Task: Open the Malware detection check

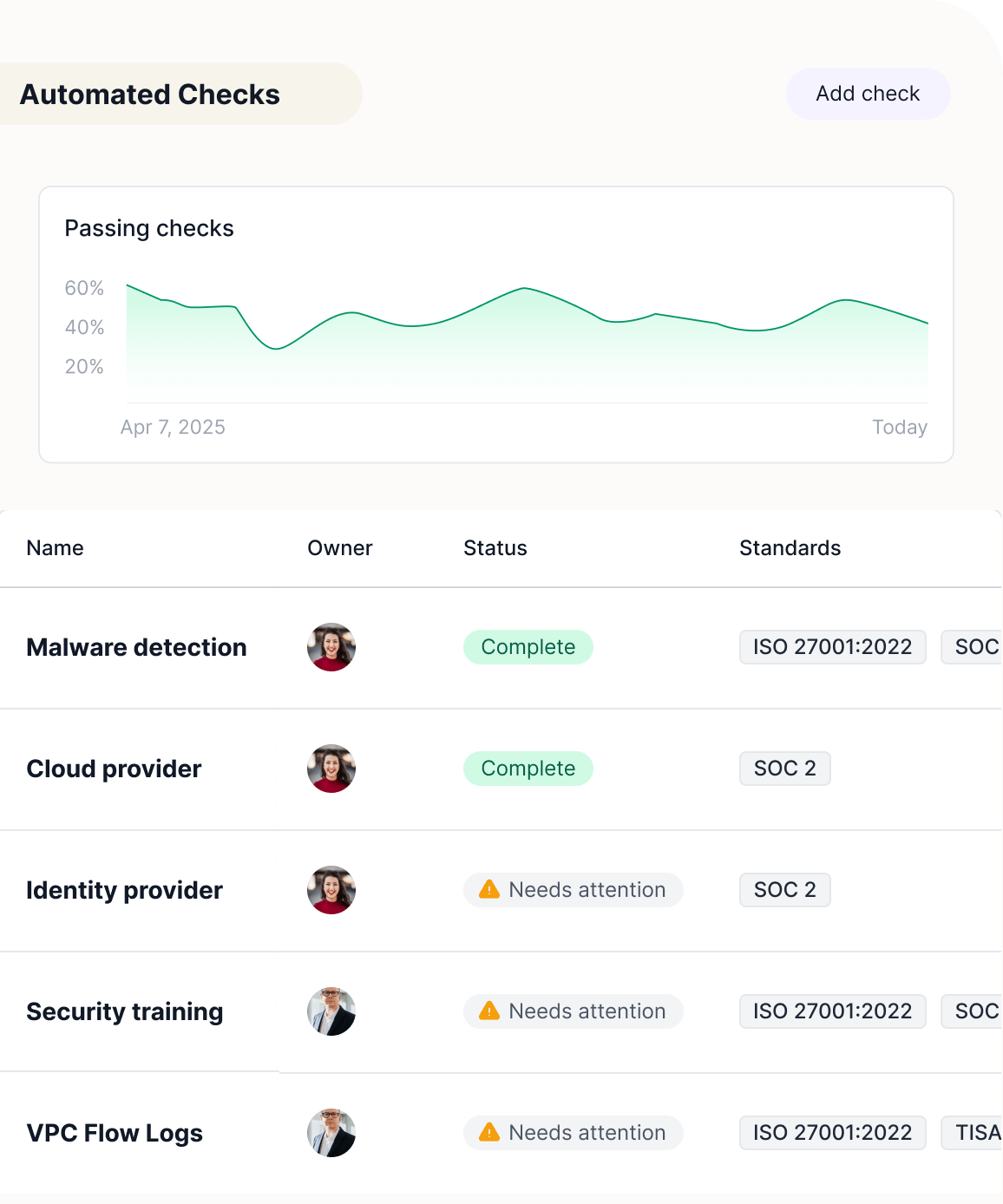Action: (136, 647)
